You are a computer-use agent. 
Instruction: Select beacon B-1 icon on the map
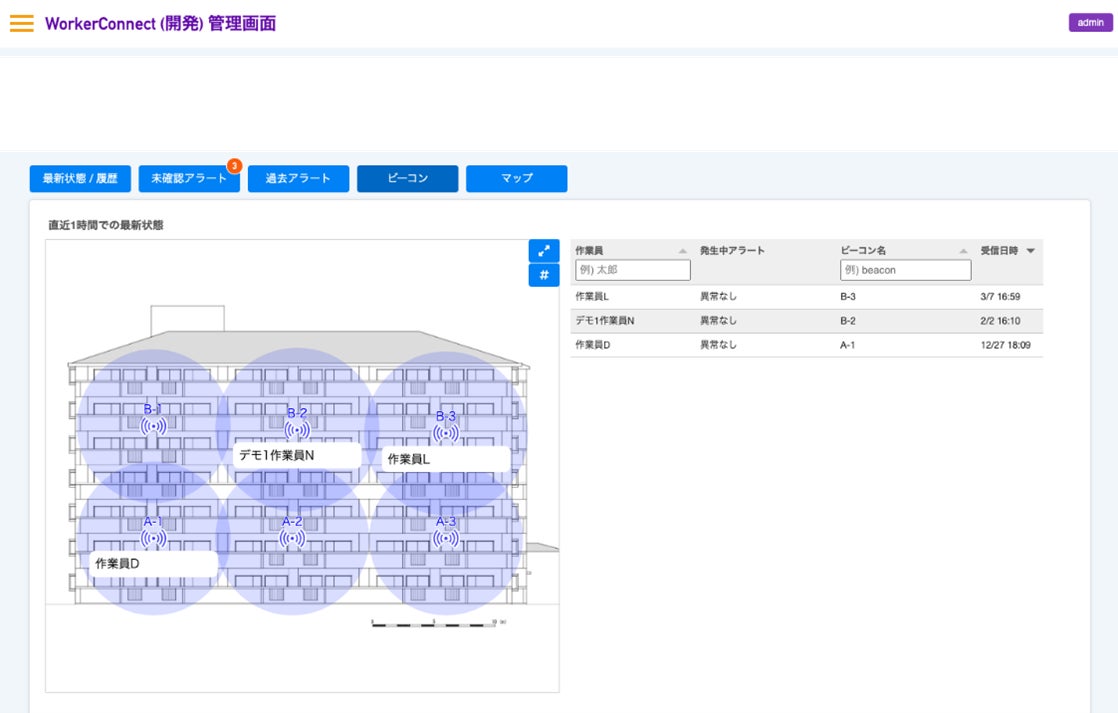click(x=153, y=426)
